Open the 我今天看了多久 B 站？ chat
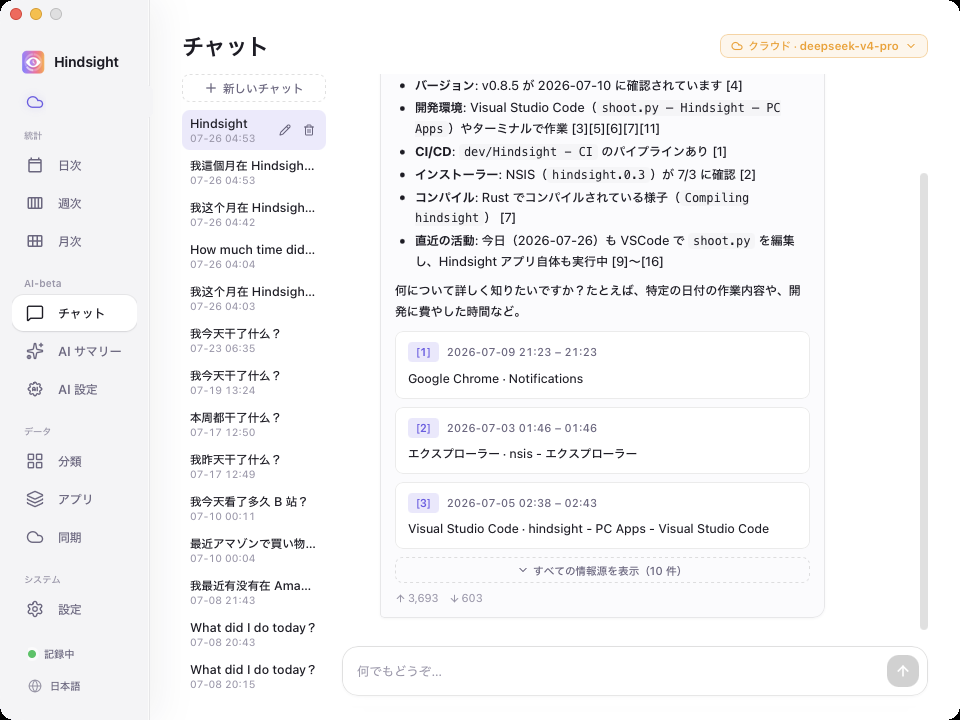Screen dimensions: 960x720 pyautogui.click(x=253, y=508)
